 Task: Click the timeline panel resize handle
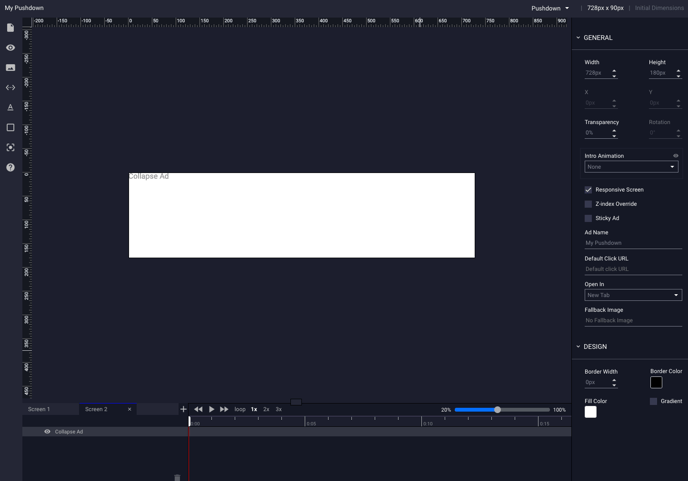click(296, 402)
